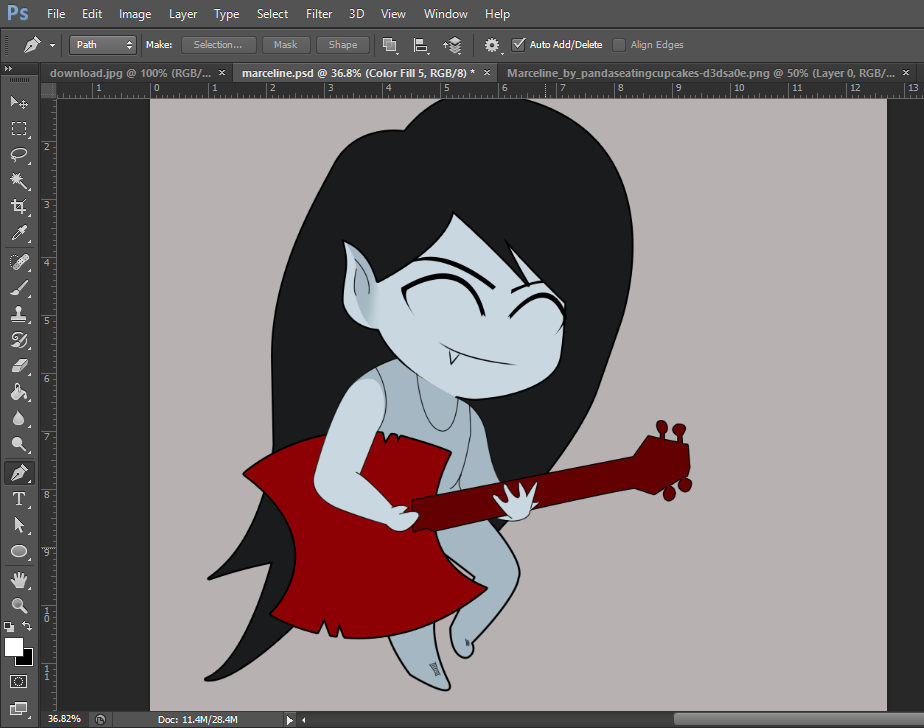Image resolution: width=924 pixels, height=728 pixels.
Task: Select the Eyedropper tool
Action: tap(19, 233)
